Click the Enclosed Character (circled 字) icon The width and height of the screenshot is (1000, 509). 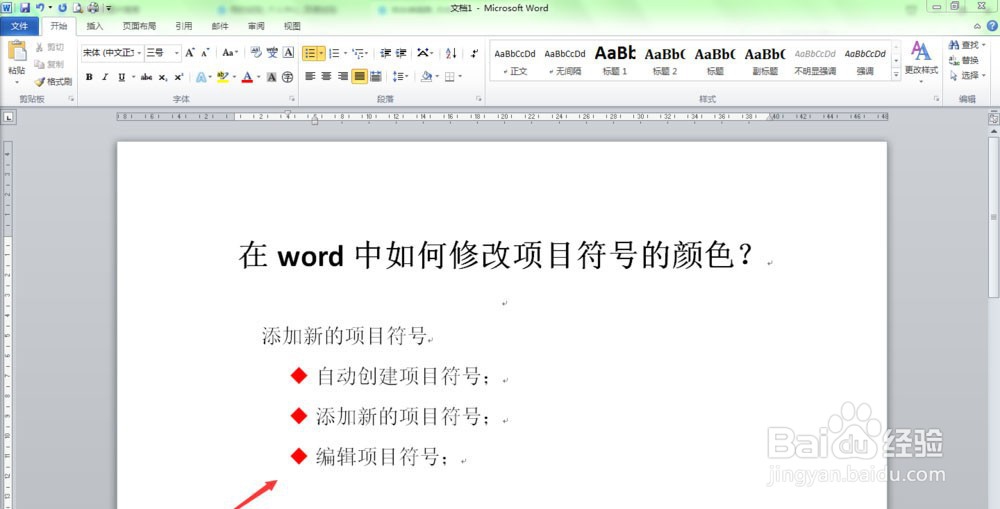pos(288,77)
